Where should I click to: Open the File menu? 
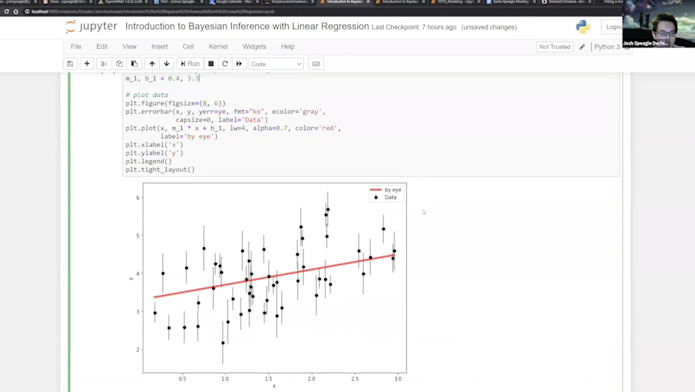[76, 47]
